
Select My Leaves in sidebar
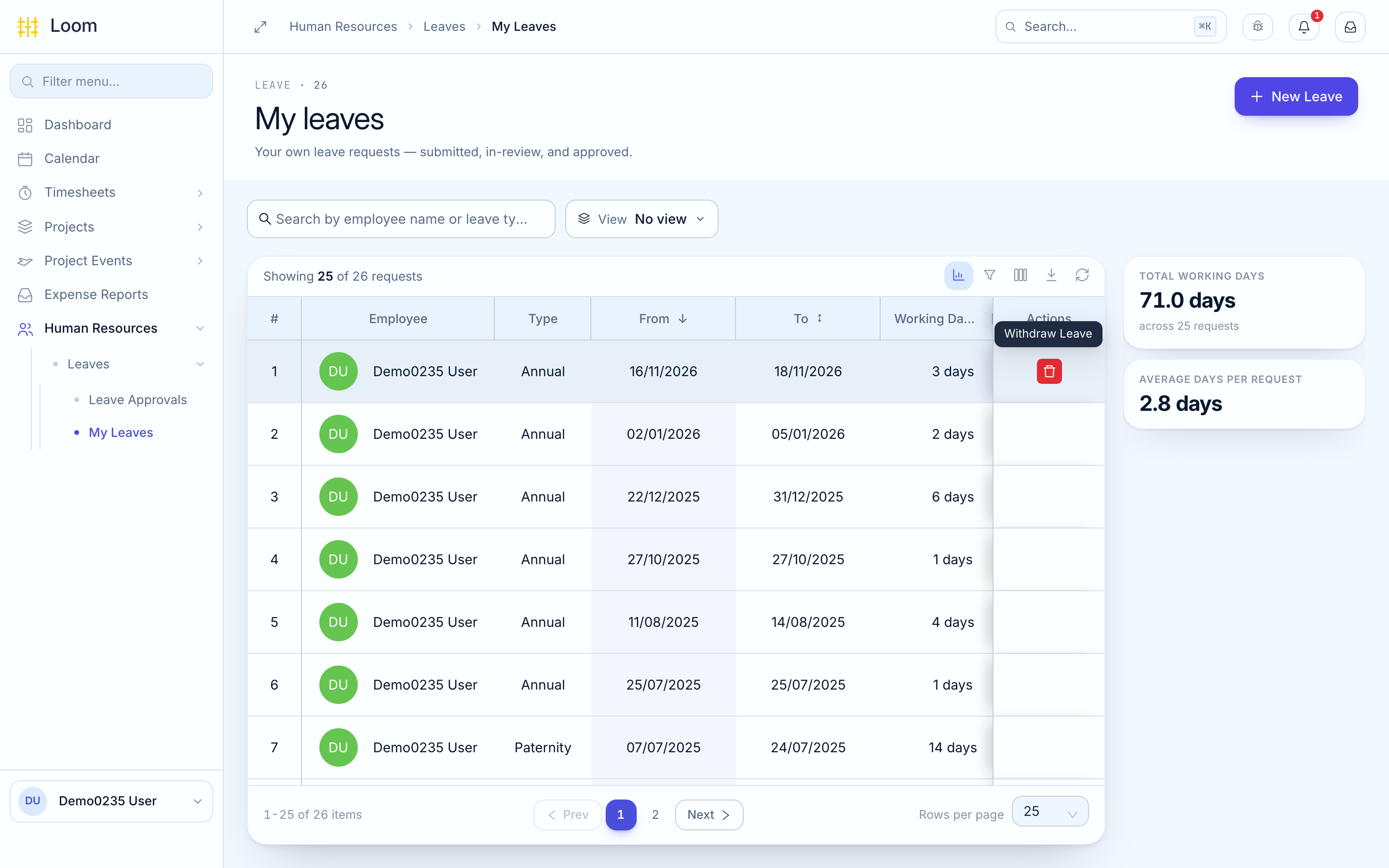point(121,432)
